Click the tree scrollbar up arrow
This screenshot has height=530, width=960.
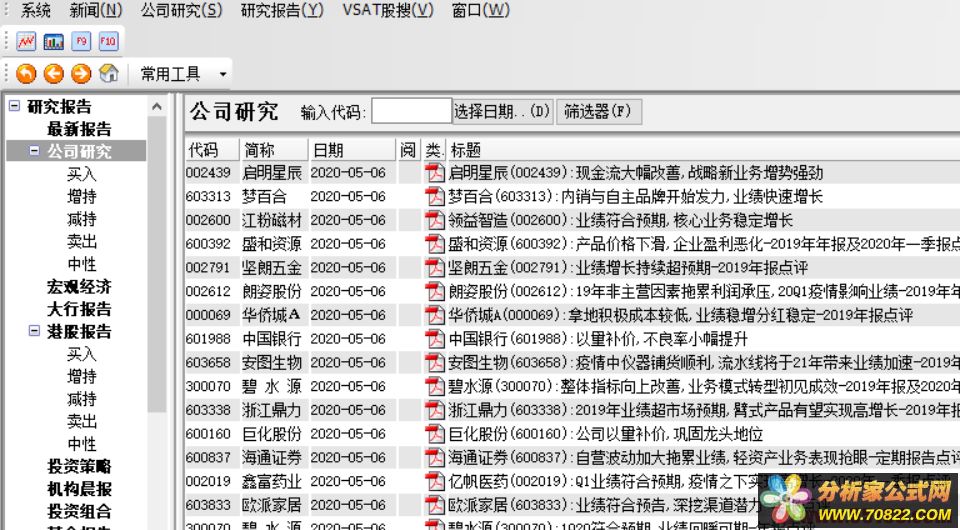click(x=157, y=106)
